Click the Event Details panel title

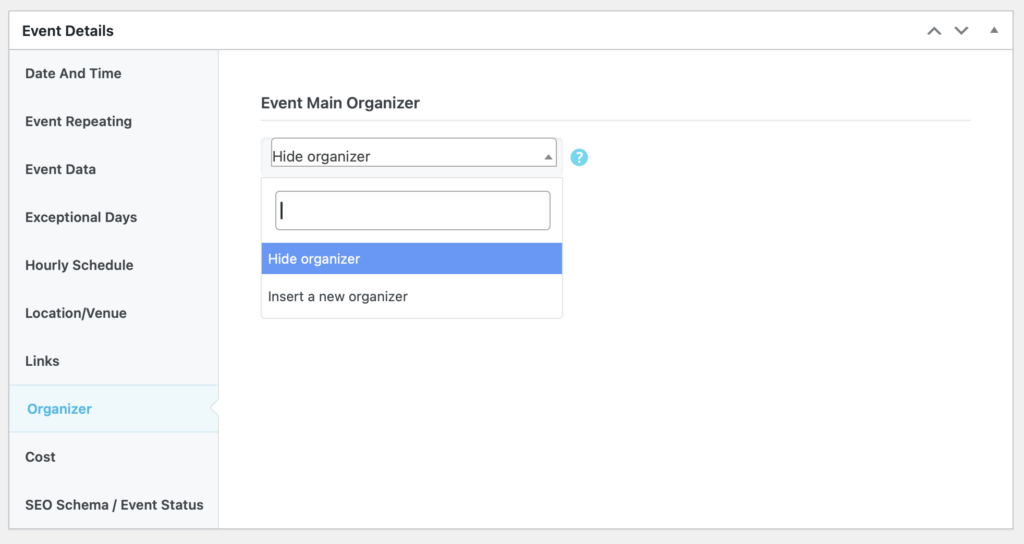[x=68, y=31]
